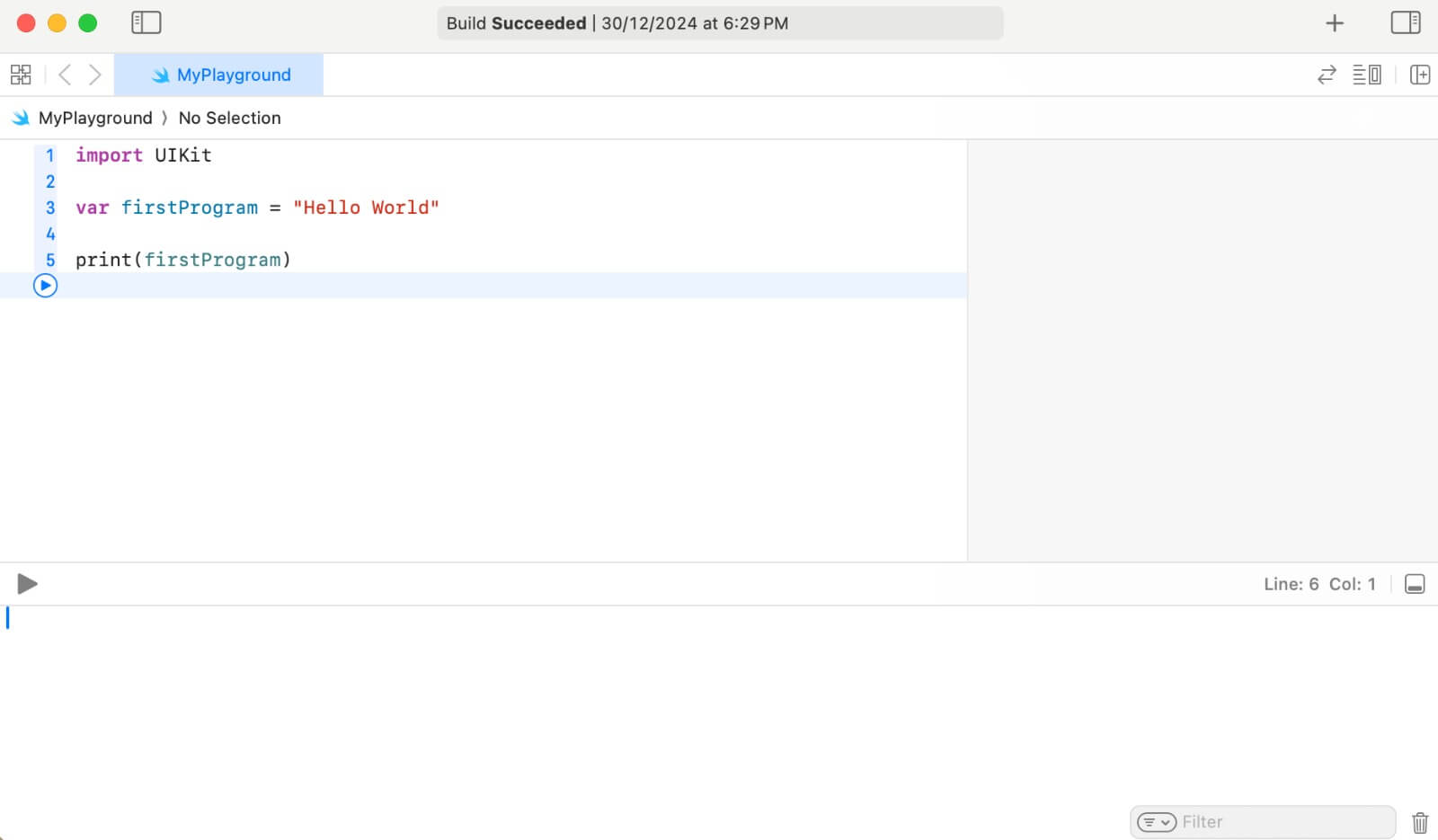
Task: Toggle the right inspector panel
Action: point(1405,22)
